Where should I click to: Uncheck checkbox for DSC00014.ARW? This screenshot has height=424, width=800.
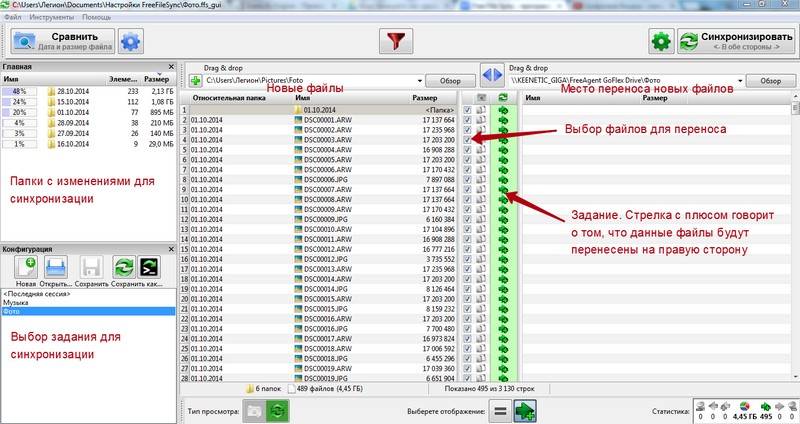coord(467,279)
